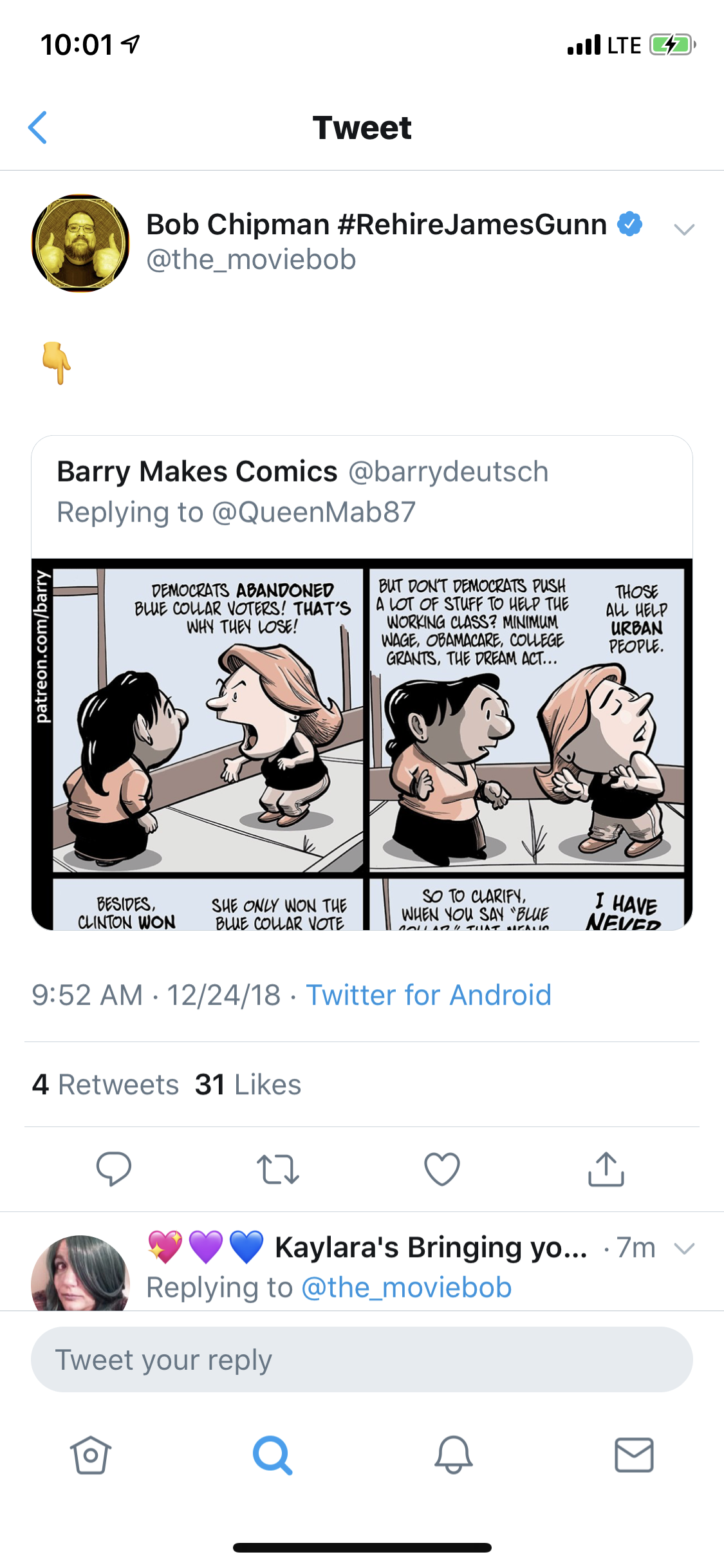The width and height of the screenshot is (724, 1568).
Task: Retweet this tweet using arrows icon
Action: tap(277, 1169)
